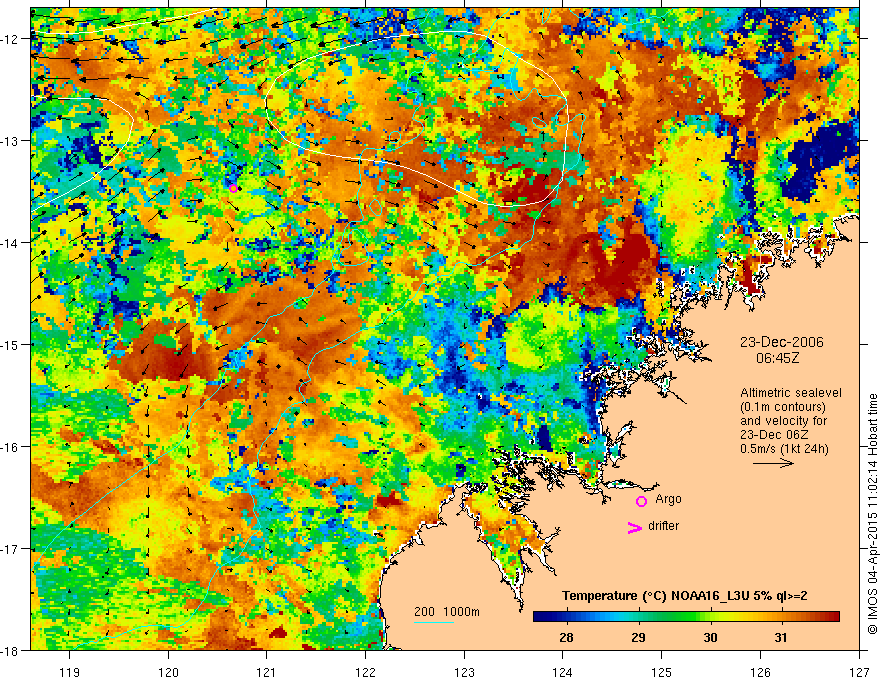Click the 'and velocity for' text line
Viewport: 880px width, 680px height.
783,421
